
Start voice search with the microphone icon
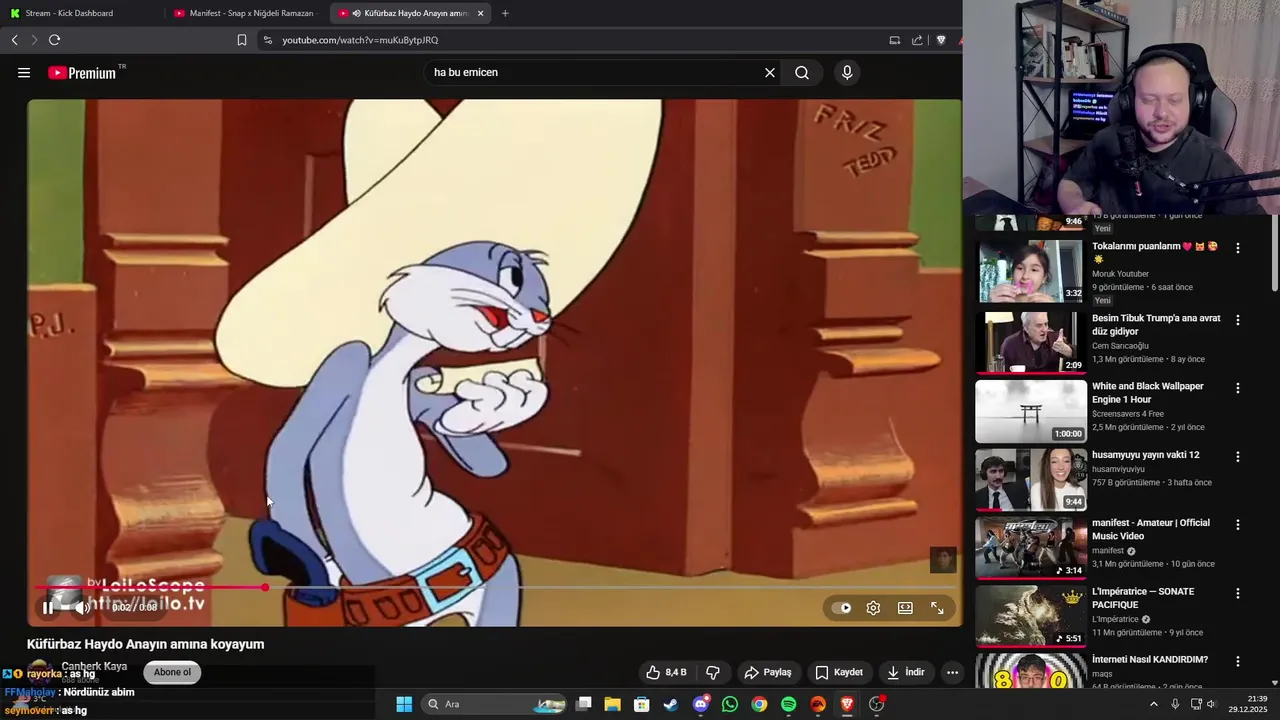(x=847, y=72)
